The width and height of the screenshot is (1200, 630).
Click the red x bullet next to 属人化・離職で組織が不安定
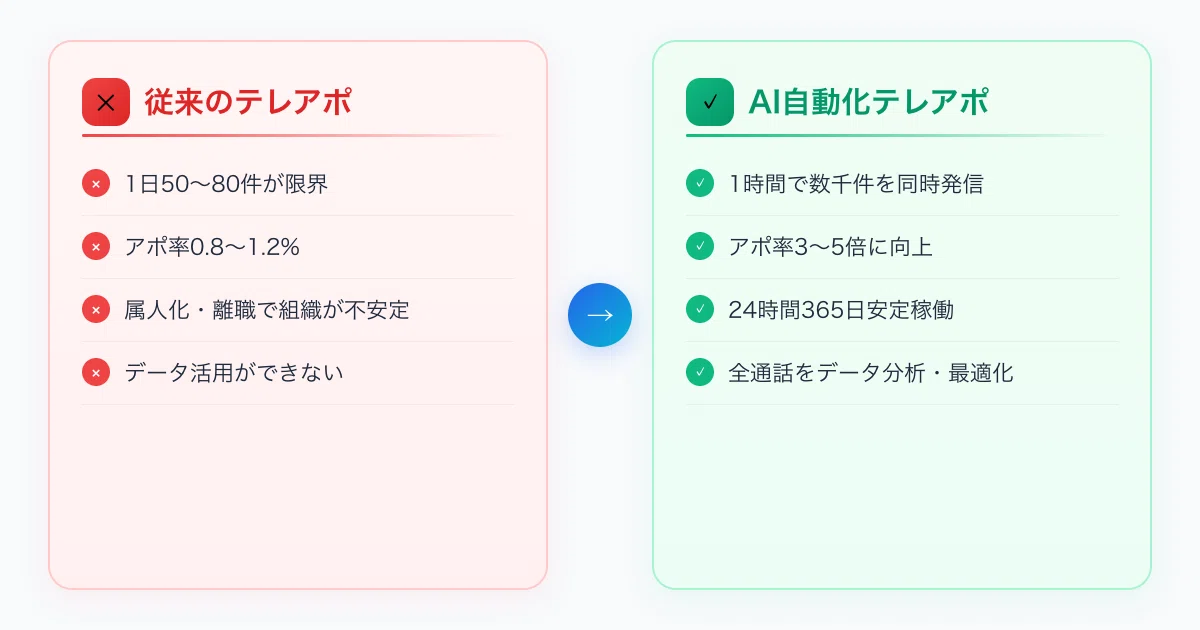[x=96, y=310]
